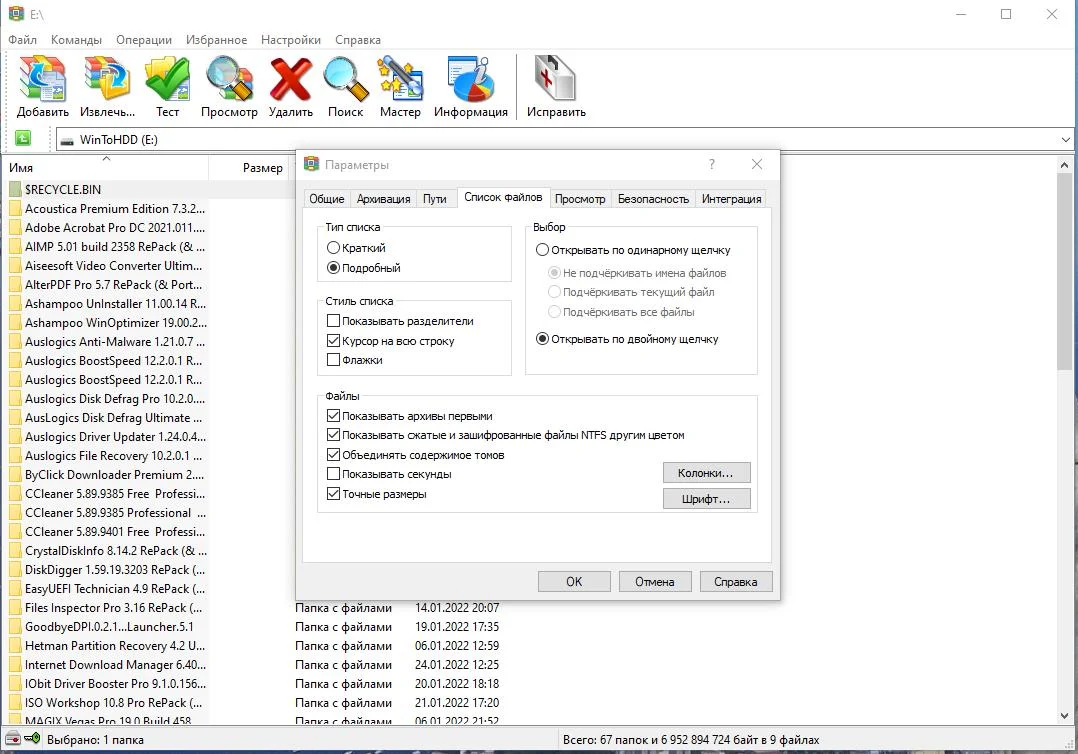Toggle NTFS compressed files color checkbox
The width and height of the screenshot is (1078, 754).
(x=333, y=435)
